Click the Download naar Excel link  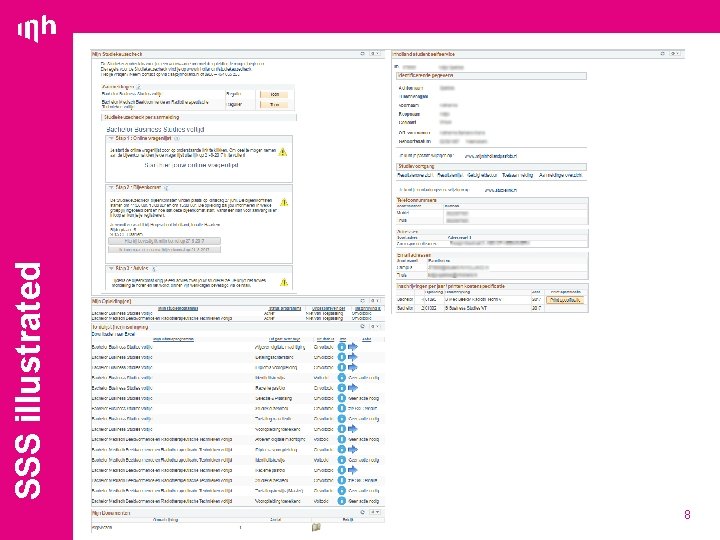pyautogui.click(x=113, y=334)
